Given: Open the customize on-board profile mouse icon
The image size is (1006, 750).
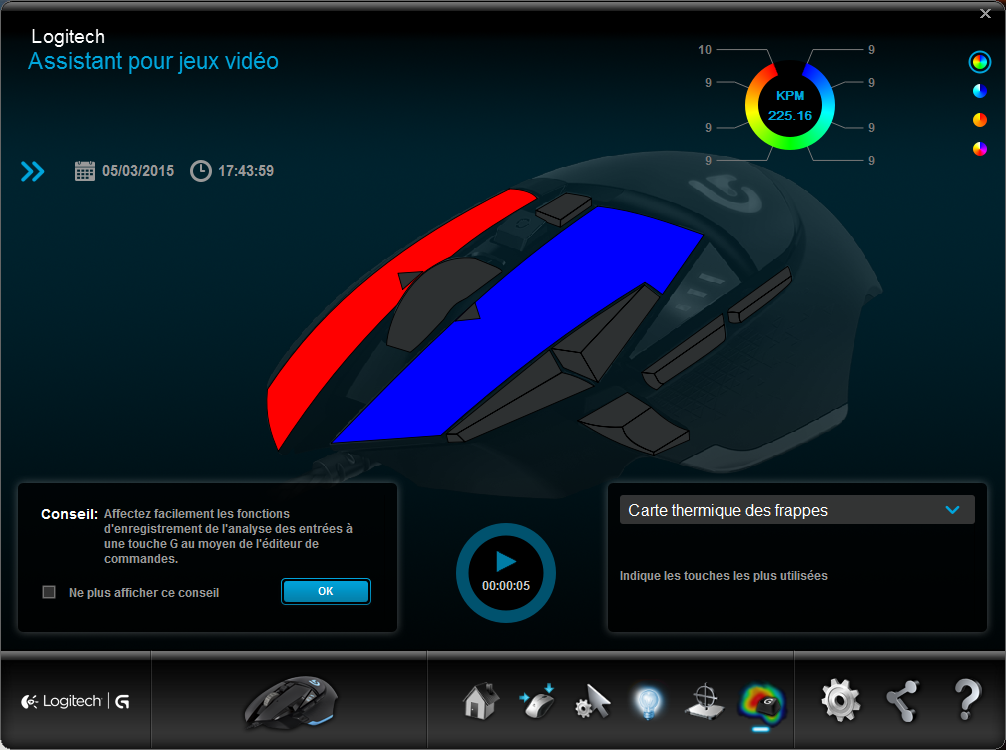Looking at the screenshot, I should [x=537, y=701].
